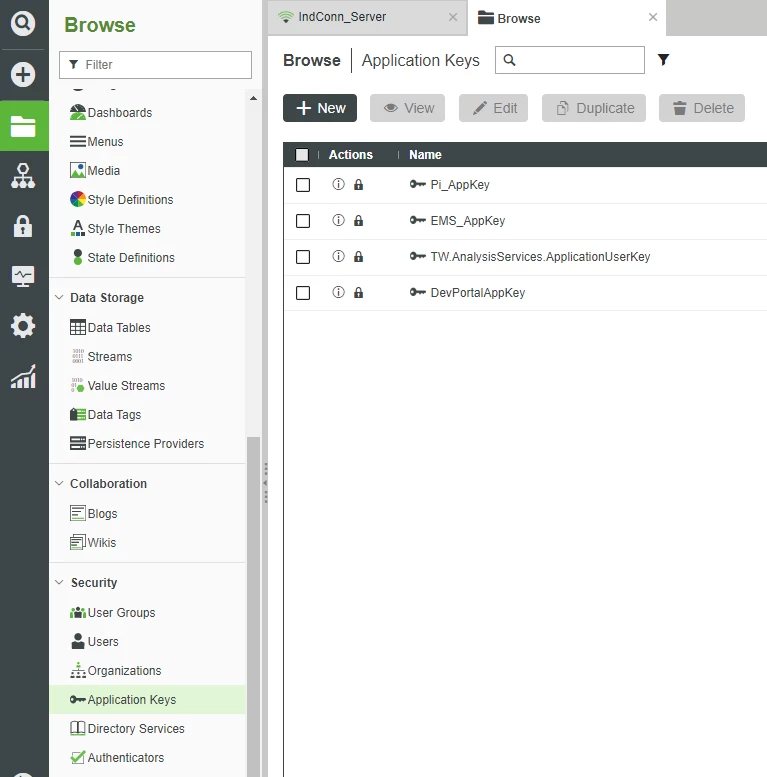Open the green Browse folder icon
The image size is (767, 777).
23,126
